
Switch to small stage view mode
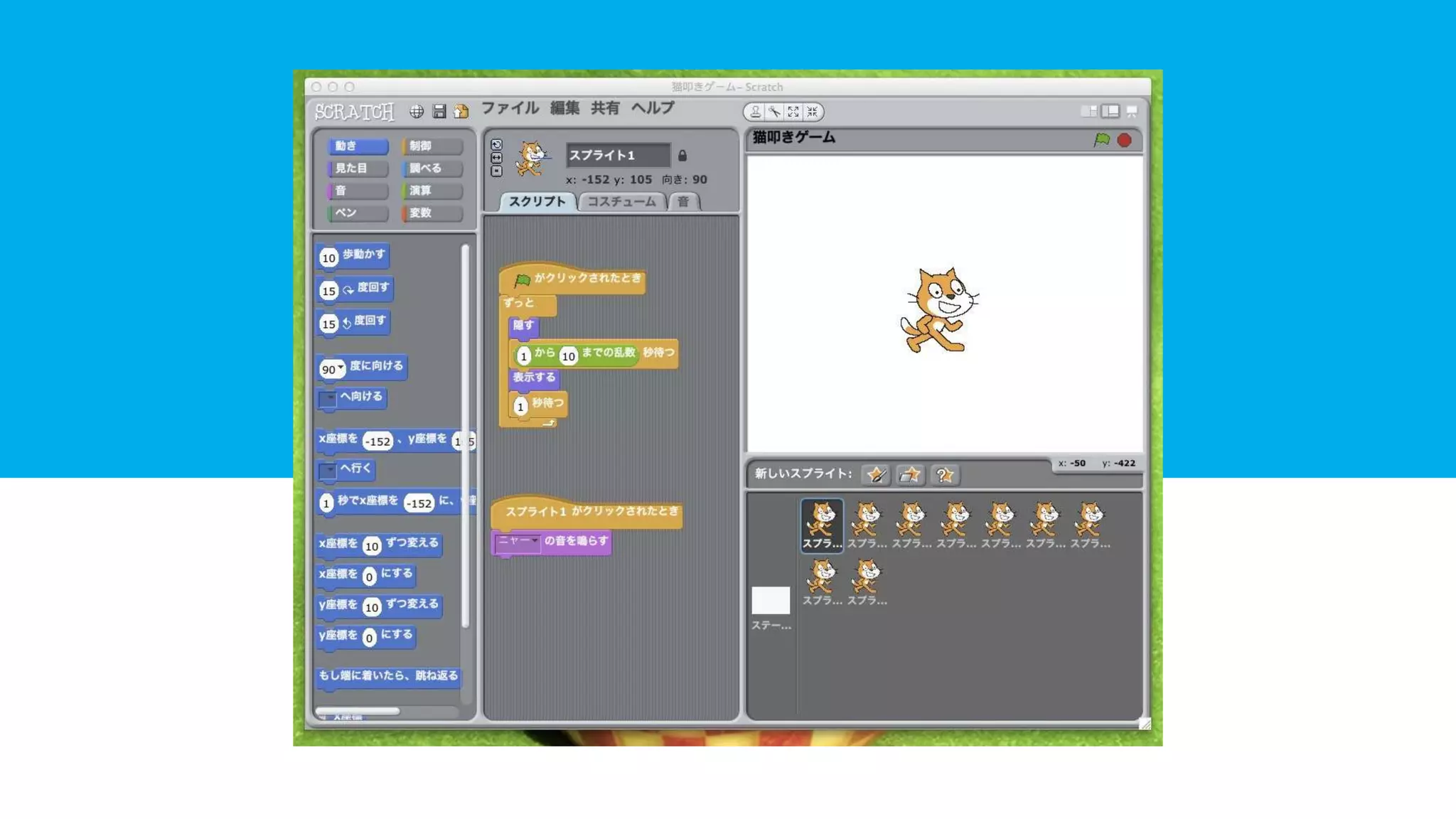[x=1088, y=112]
